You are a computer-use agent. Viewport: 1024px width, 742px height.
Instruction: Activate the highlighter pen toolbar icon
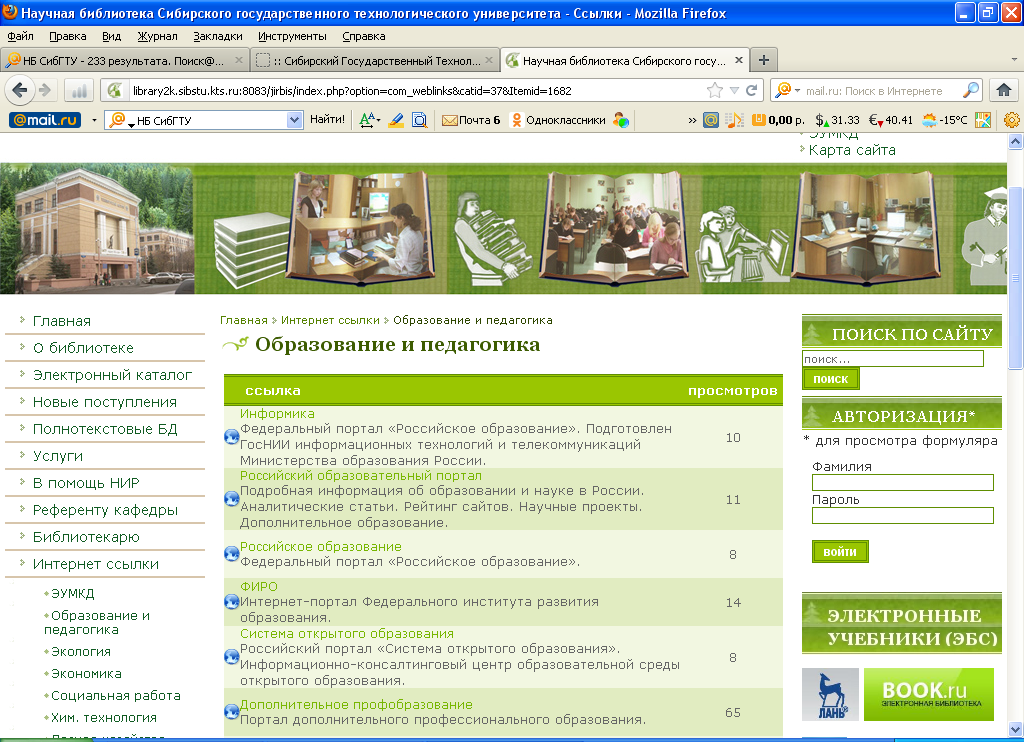396,120
